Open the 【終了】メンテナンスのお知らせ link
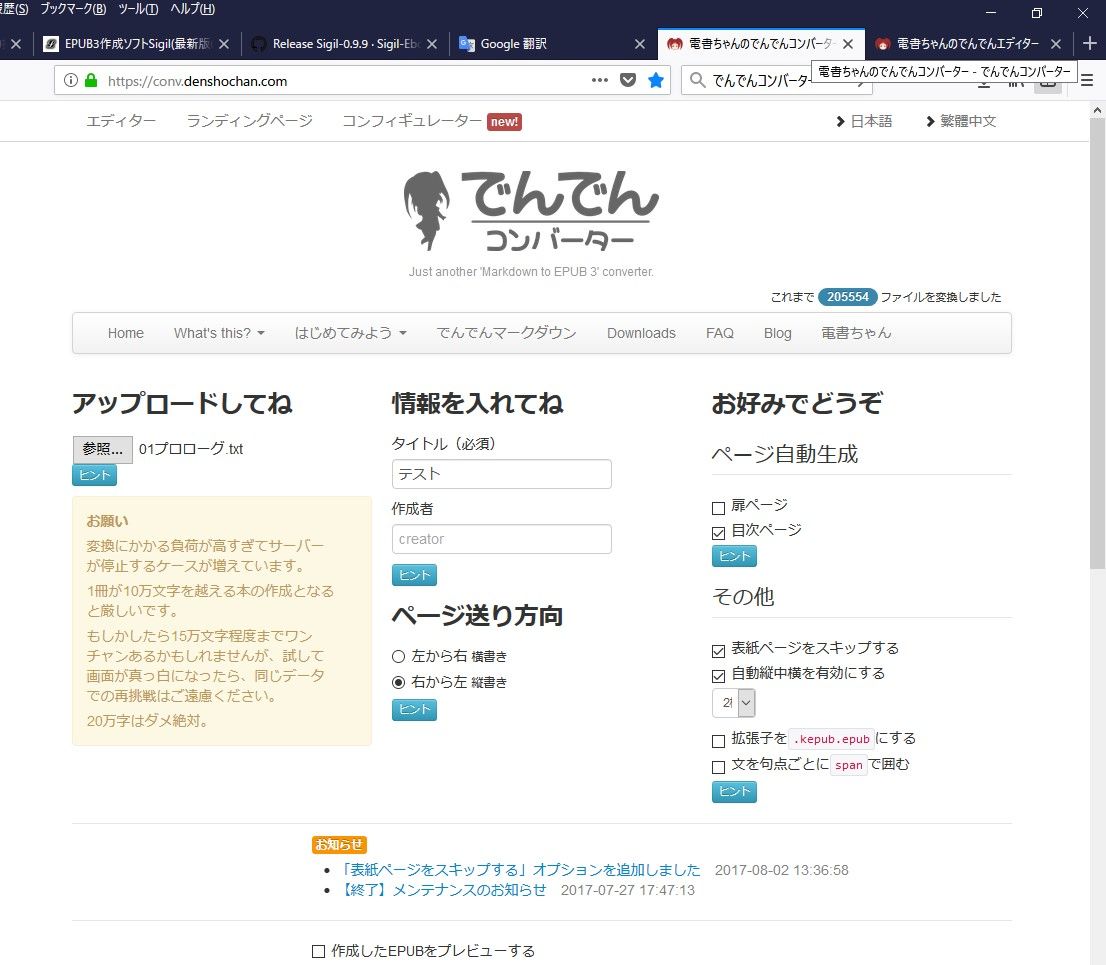1106x965 pixels. click(443, 890)
